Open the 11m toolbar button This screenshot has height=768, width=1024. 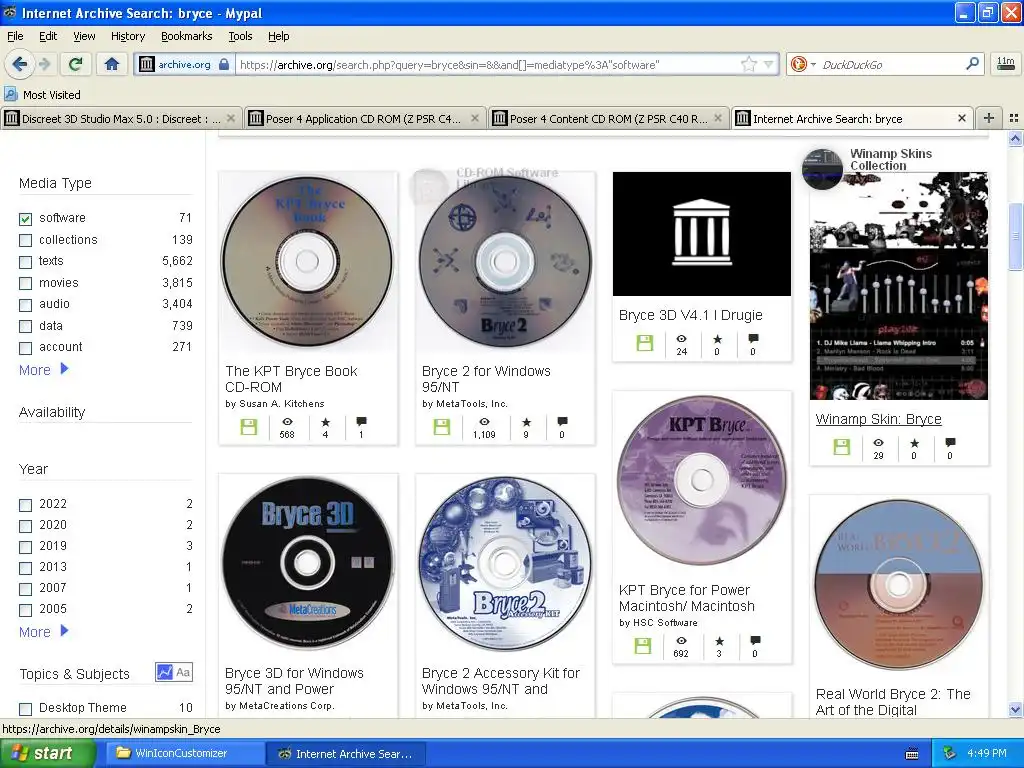1006,63
